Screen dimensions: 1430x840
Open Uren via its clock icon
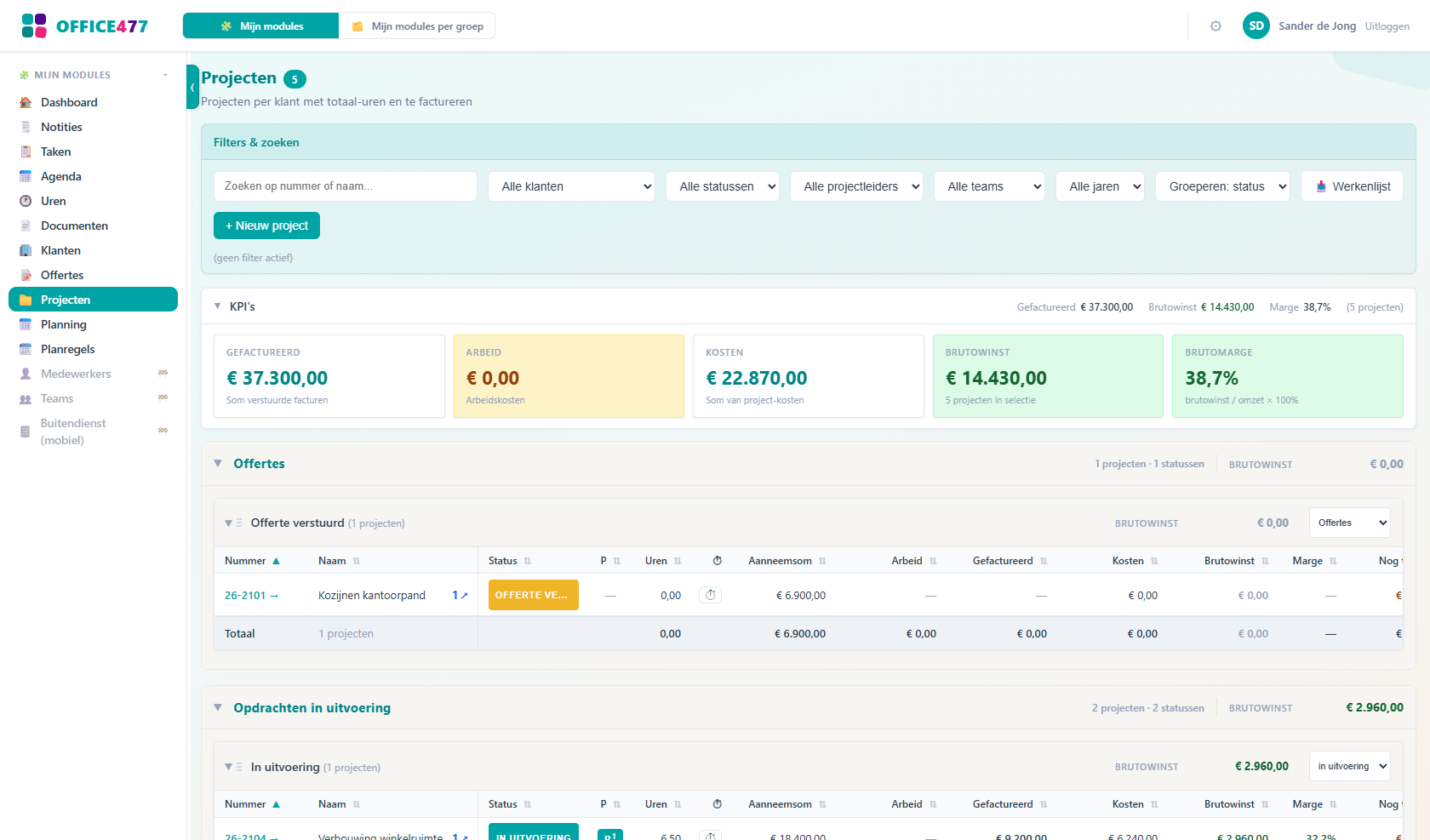click(26, 201)
